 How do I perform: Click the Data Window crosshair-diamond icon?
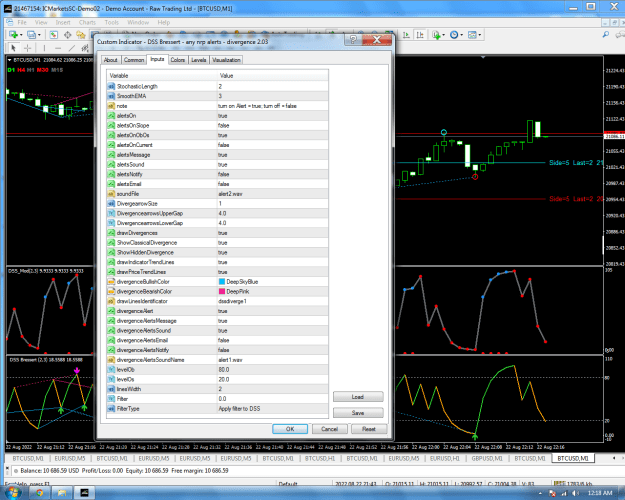tap(67, 35)
